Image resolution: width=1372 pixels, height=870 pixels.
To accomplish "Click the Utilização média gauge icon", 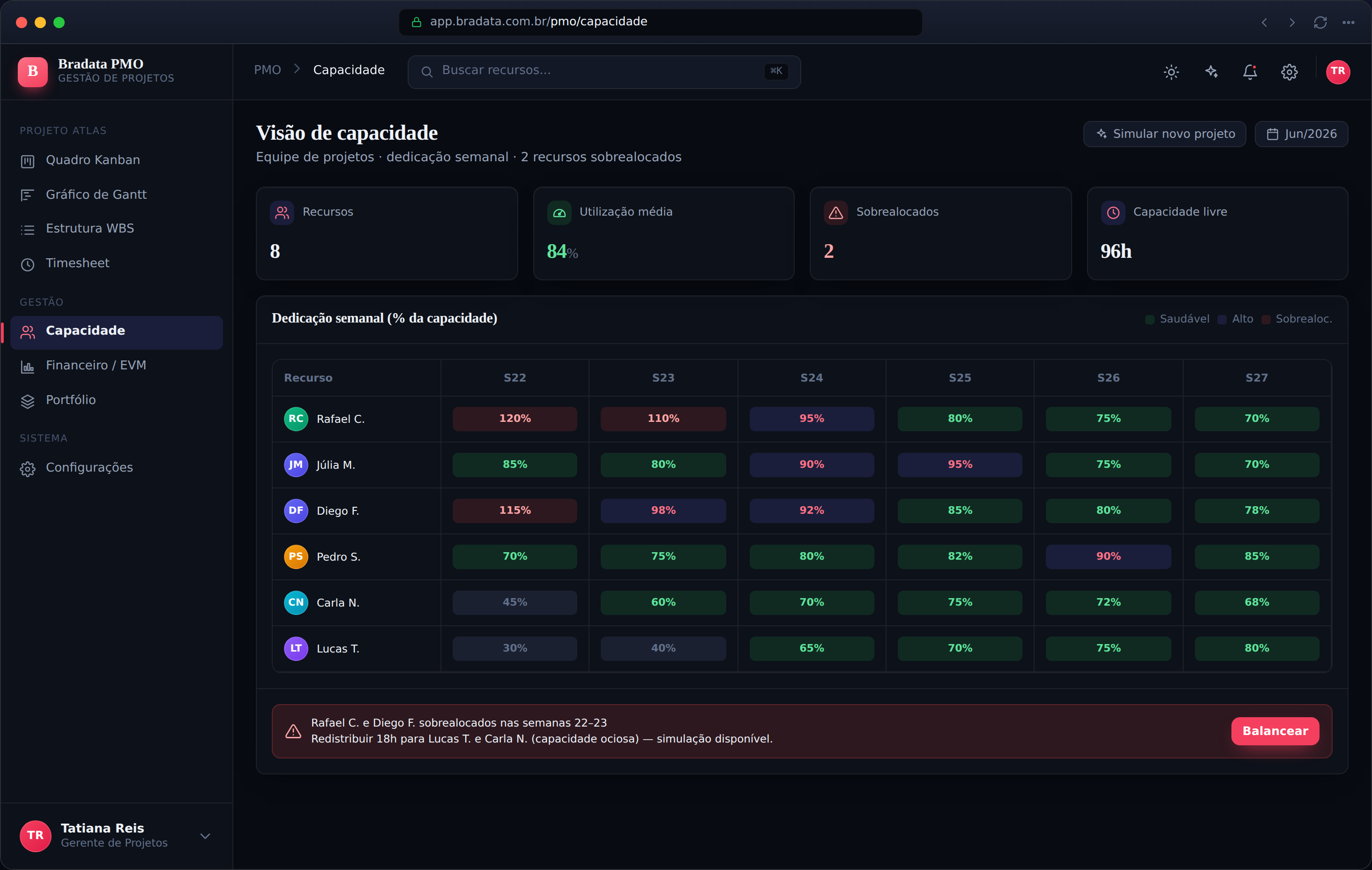I will coord(559,213).
